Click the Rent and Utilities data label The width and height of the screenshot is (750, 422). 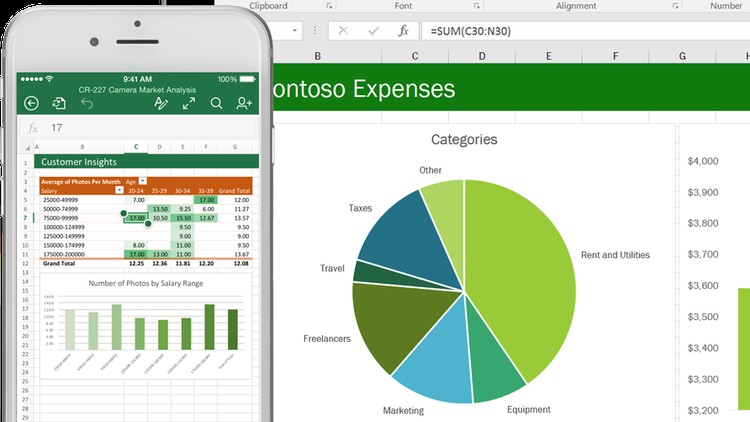point(615,255)
